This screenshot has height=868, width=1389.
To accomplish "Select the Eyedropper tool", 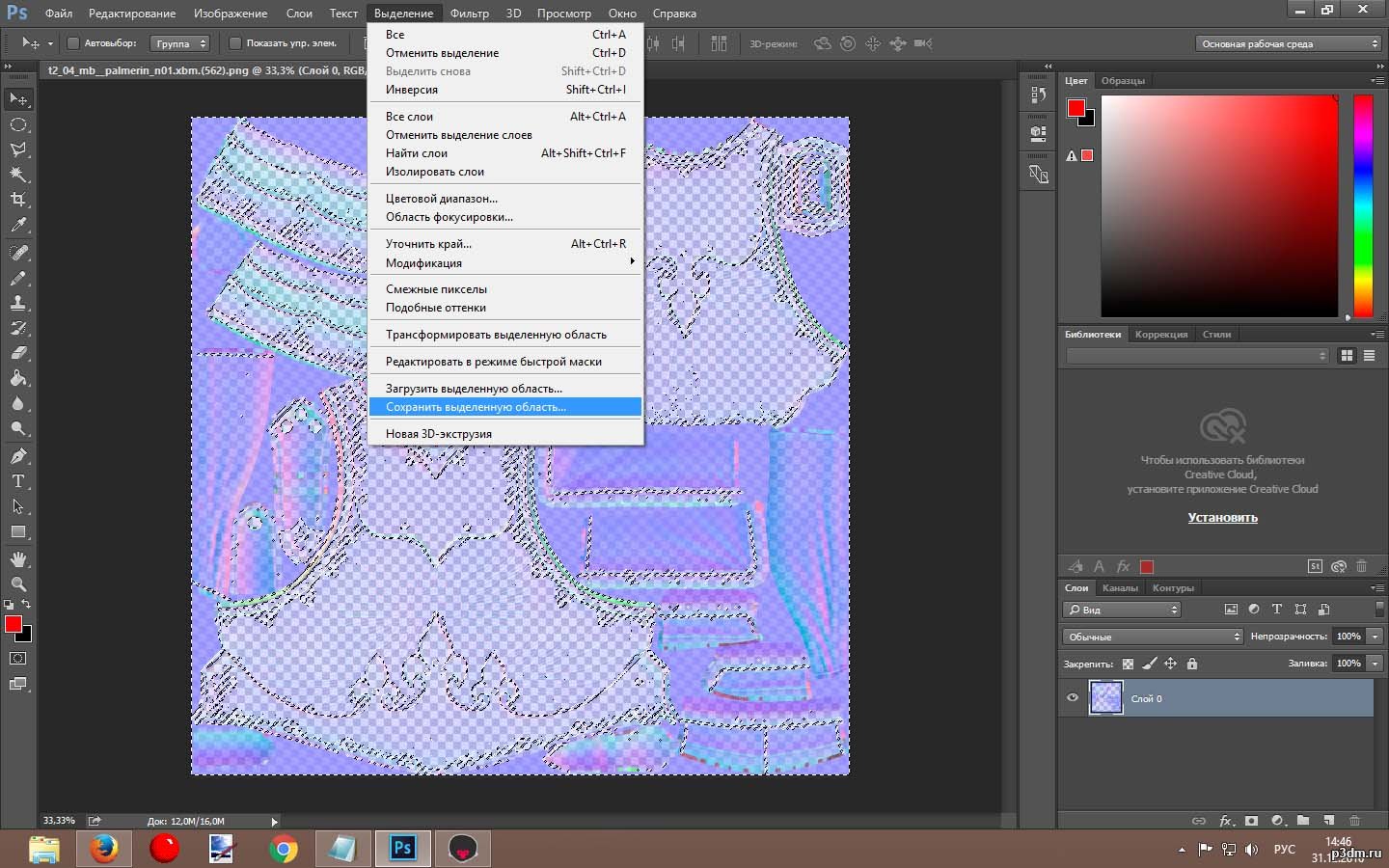I will point(18,226).
